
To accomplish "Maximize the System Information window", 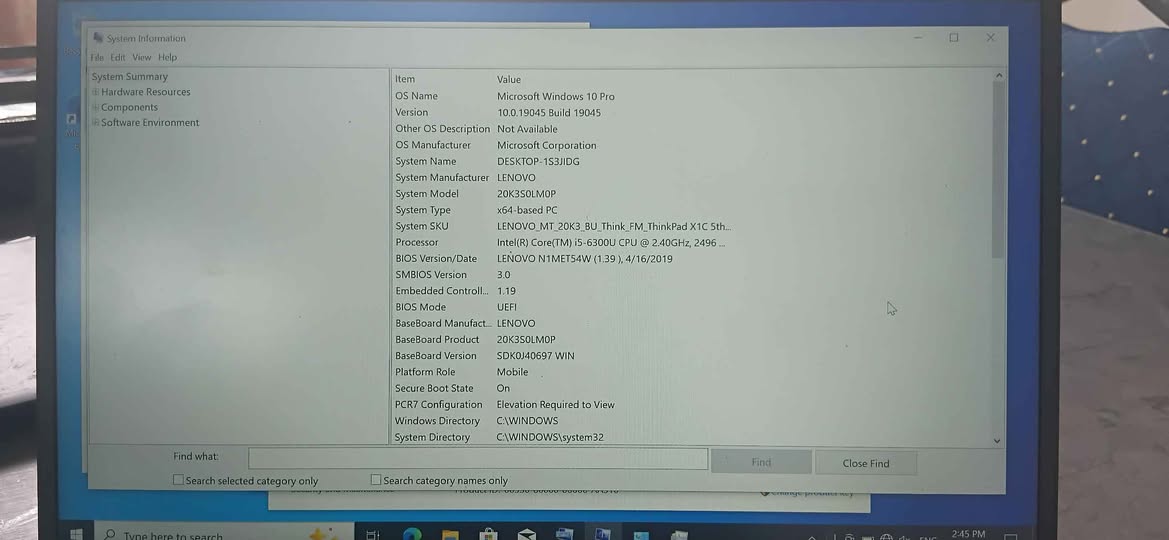I will (x=954, y=37).
